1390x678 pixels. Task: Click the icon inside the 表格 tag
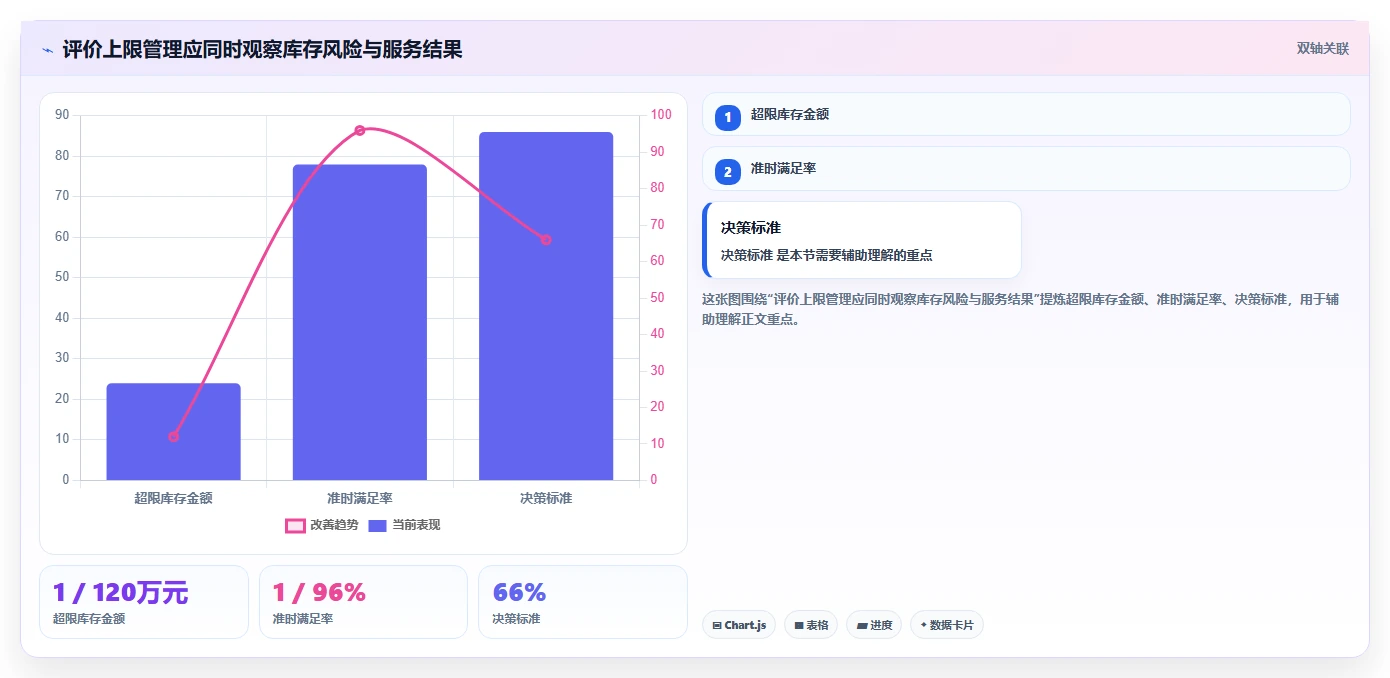coord(799,625)
